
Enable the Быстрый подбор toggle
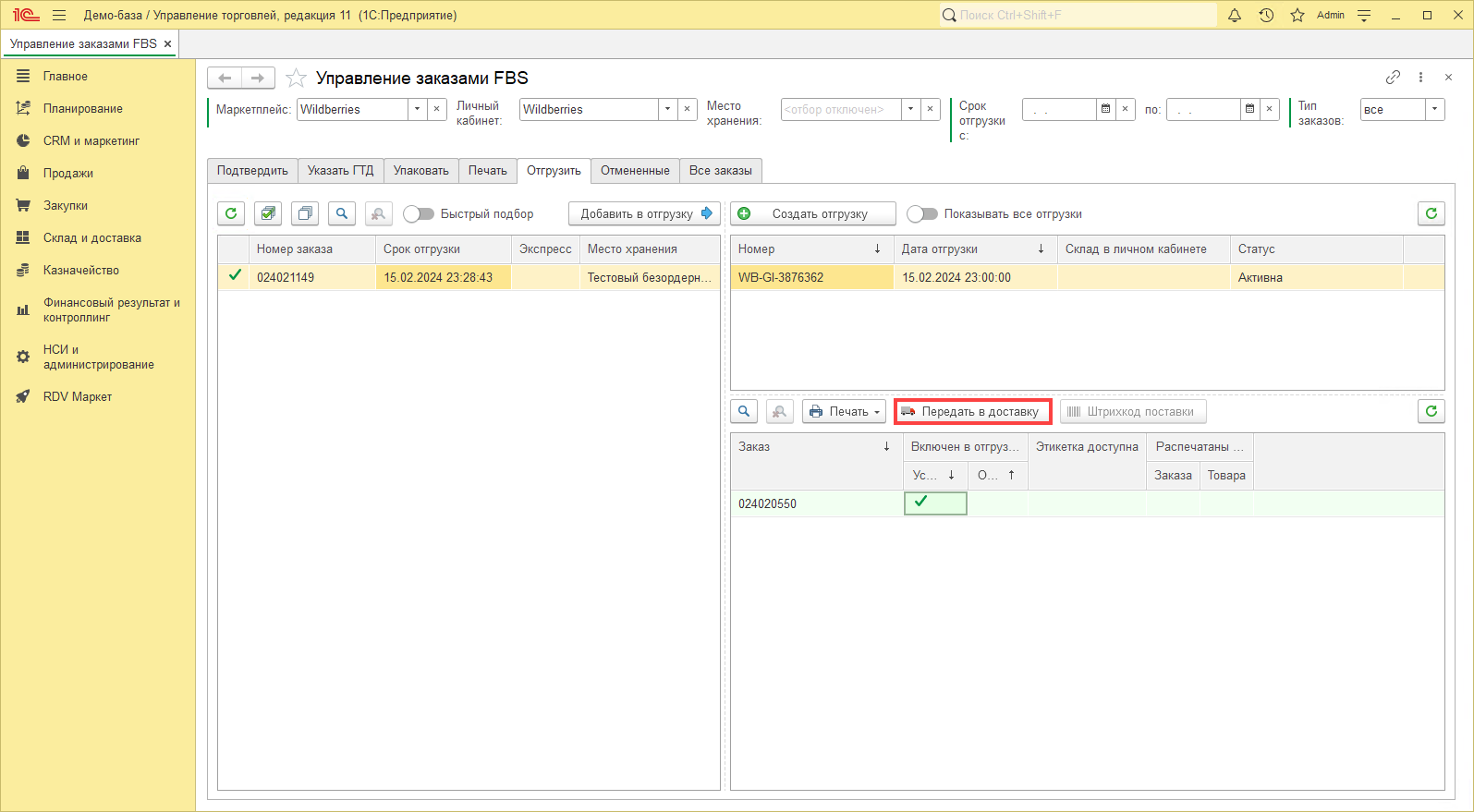(x=419, y=213)
